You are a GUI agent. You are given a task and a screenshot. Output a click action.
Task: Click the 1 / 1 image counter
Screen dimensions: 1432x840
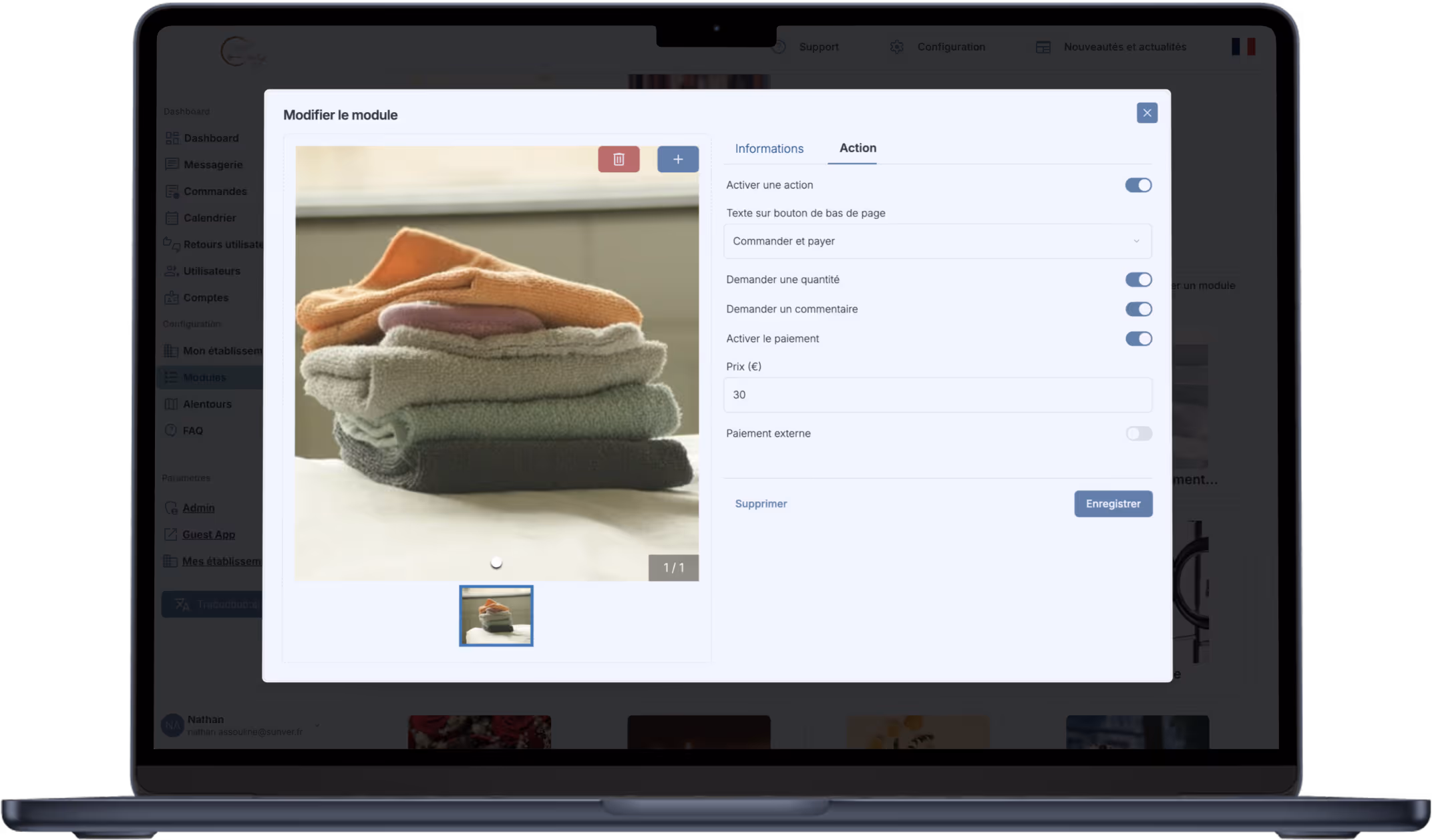(x=673, y=568)
